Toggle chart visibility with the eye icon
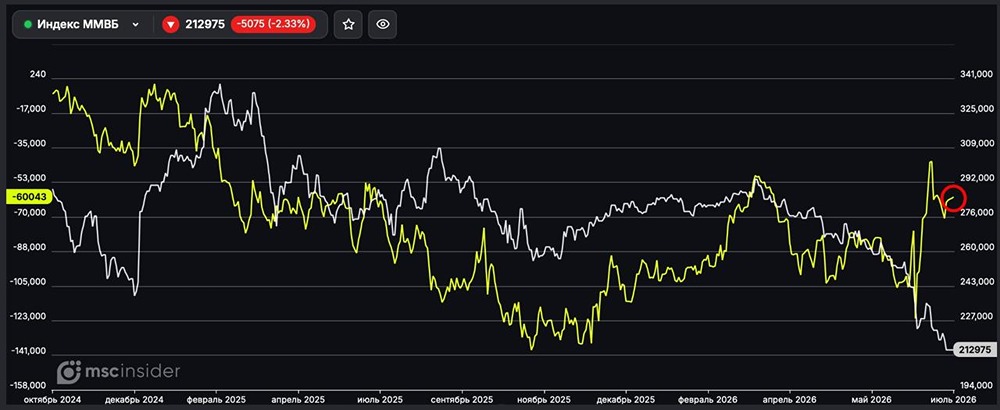 pyautogui.click(x=383, y=25)
